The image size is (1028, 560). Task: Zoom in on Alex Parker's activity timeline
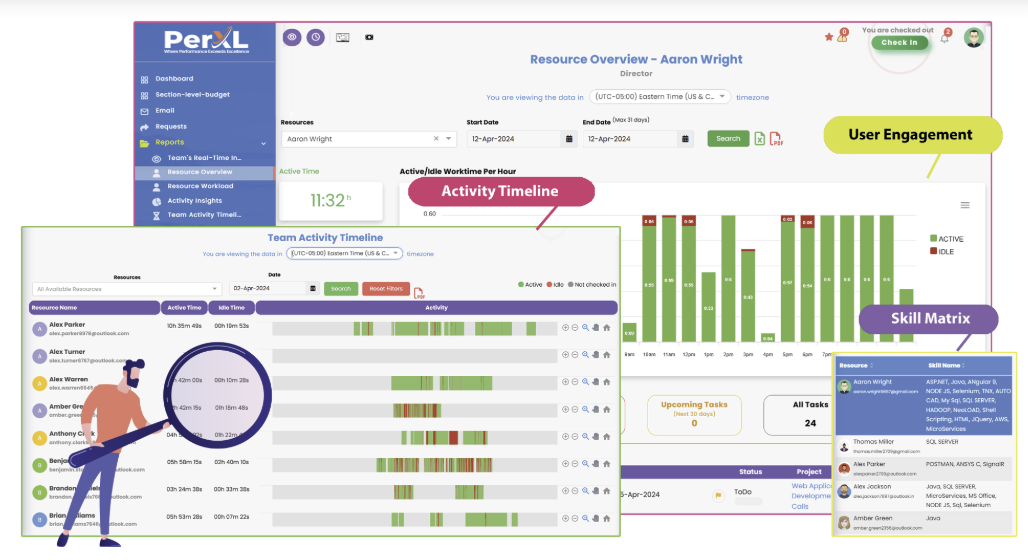tap(565, 327)
